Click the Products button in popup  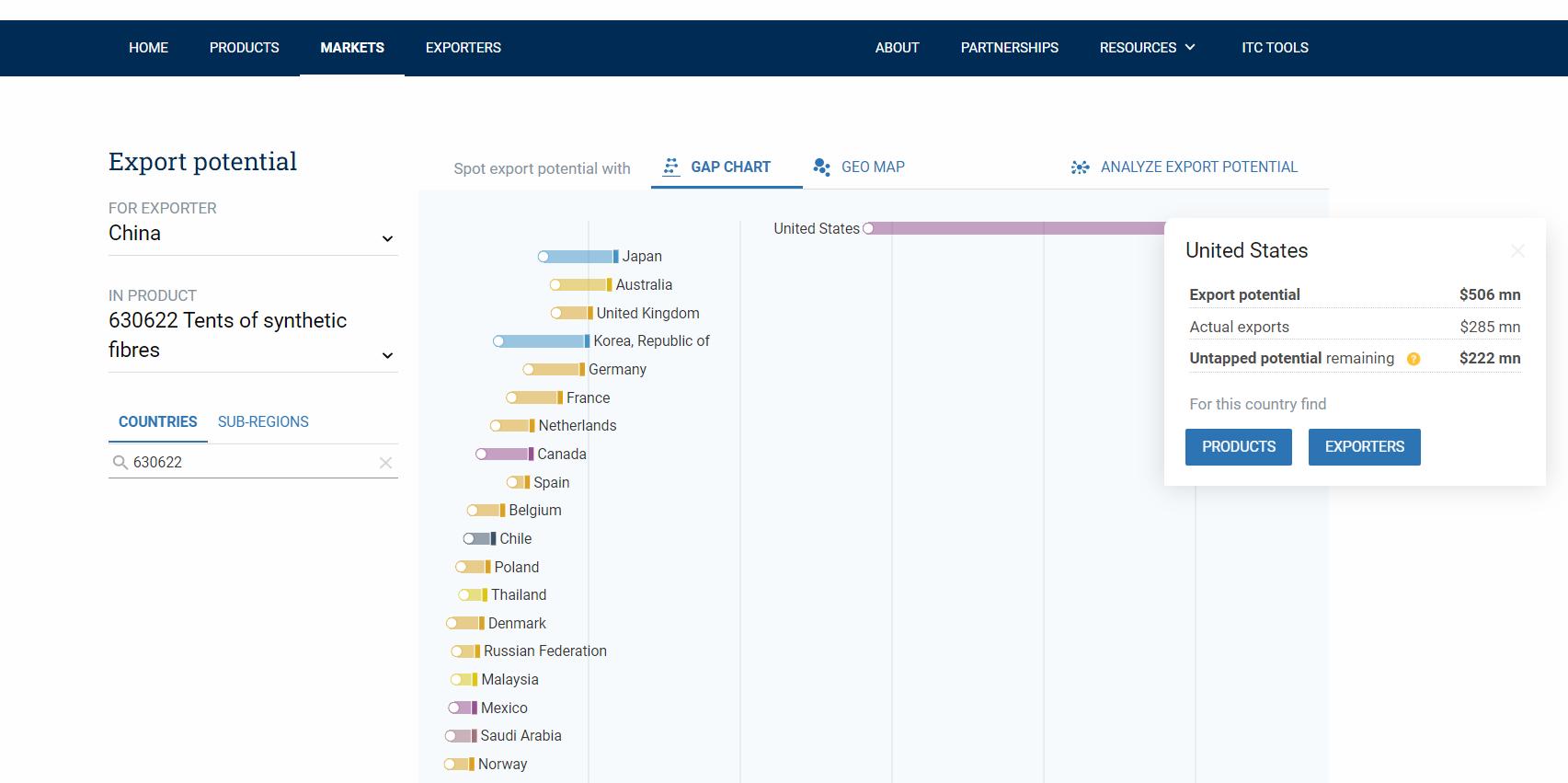coord(1238,446)
